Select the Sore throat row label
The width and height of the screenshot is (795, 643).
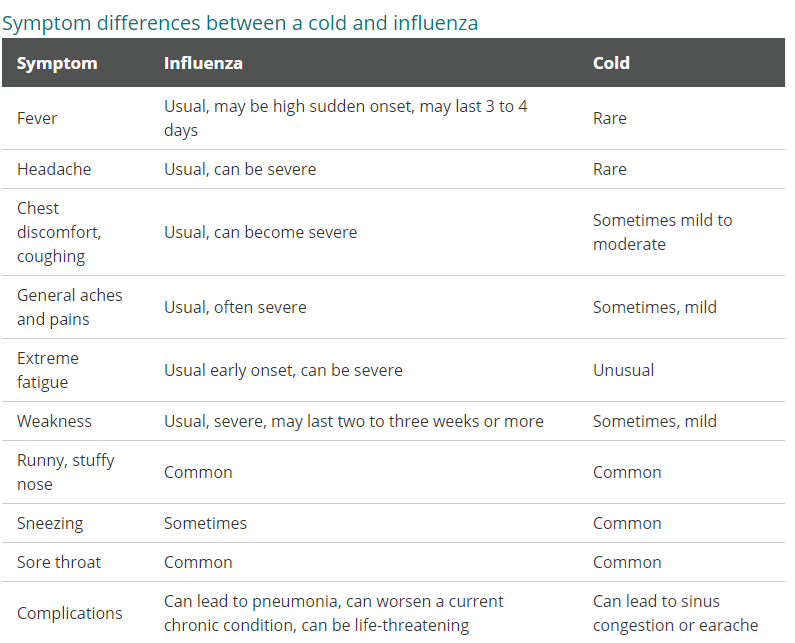[x=59, y=562]
